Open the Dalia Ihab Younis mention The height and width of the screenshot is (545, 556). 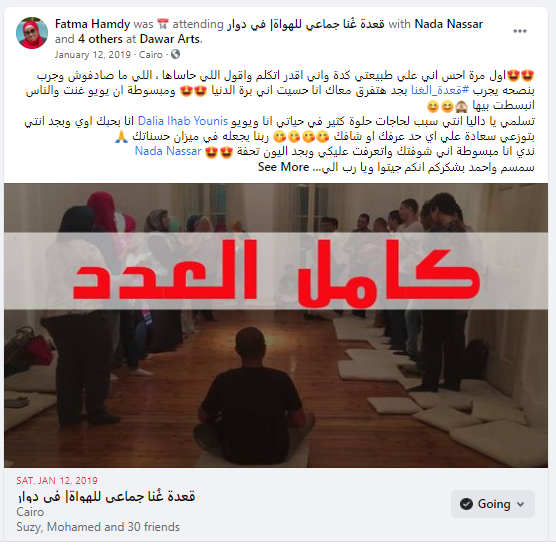click(x=183, y=121)
